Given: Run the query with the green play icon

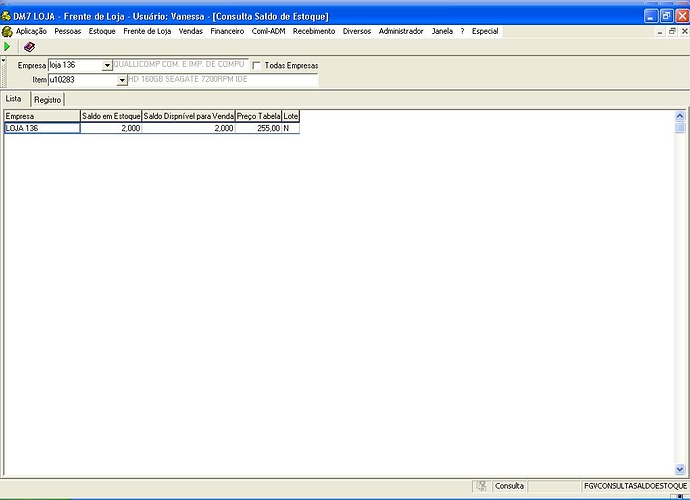Looking at the screenshot, I should point(7,46).
